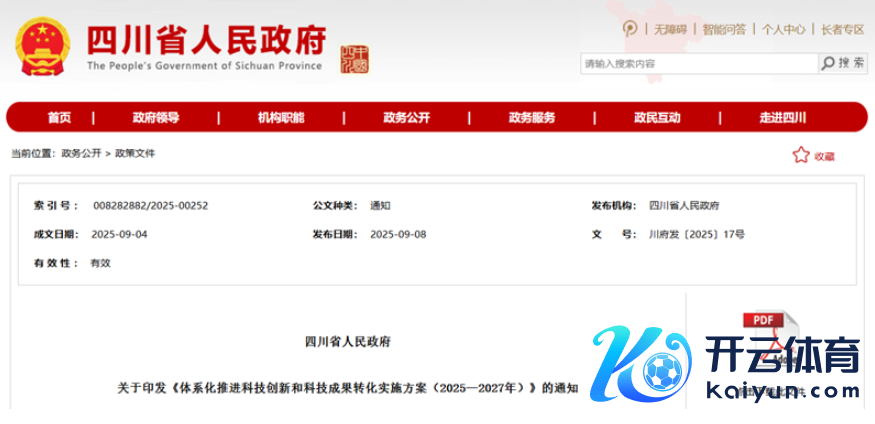Open 政民互动 navigation menu
Screen dimensions: 875x424
tap(657, 117)
